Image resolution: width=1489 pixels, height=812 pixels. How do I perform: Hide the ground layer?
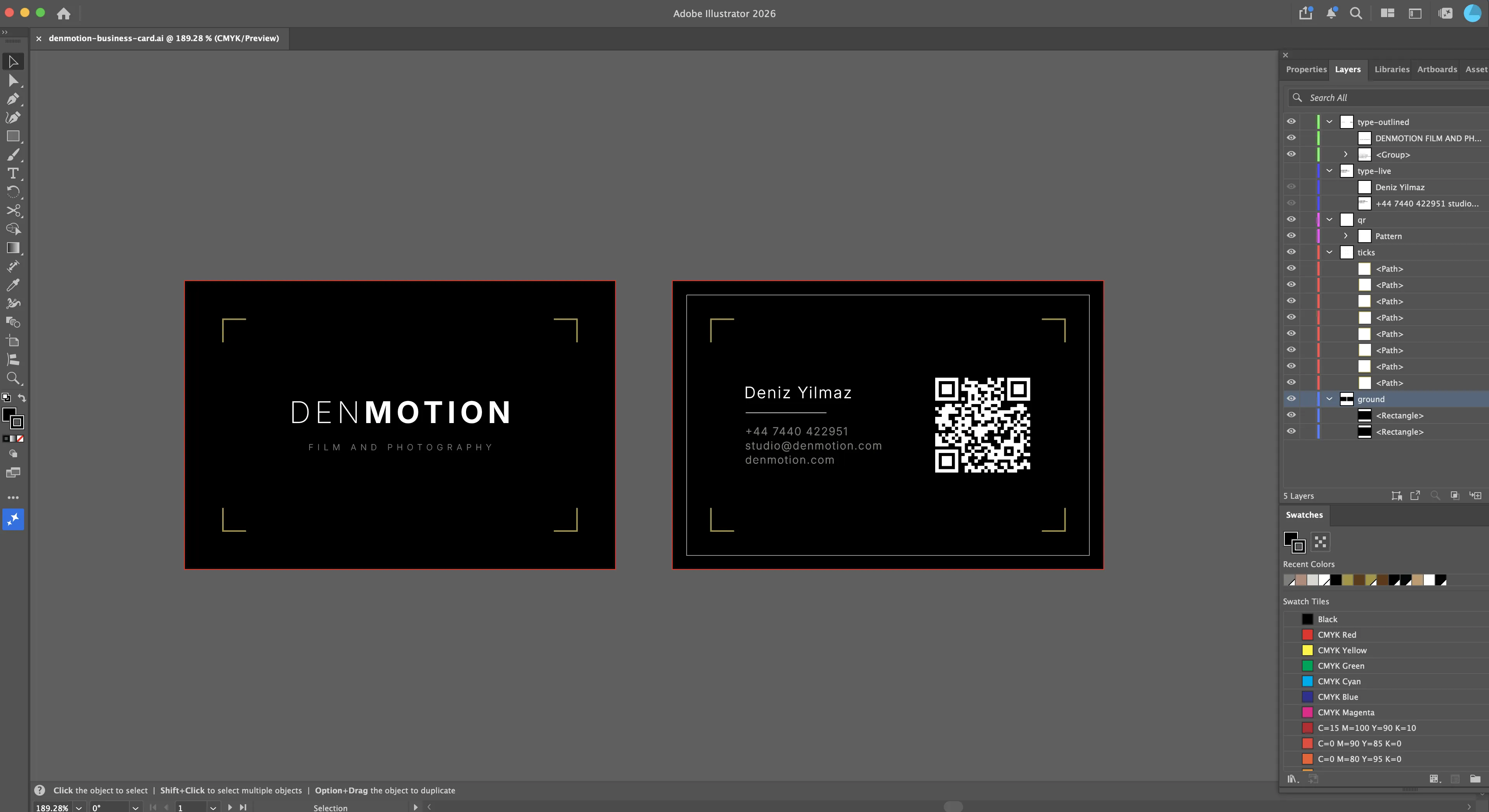[1291, 399]
